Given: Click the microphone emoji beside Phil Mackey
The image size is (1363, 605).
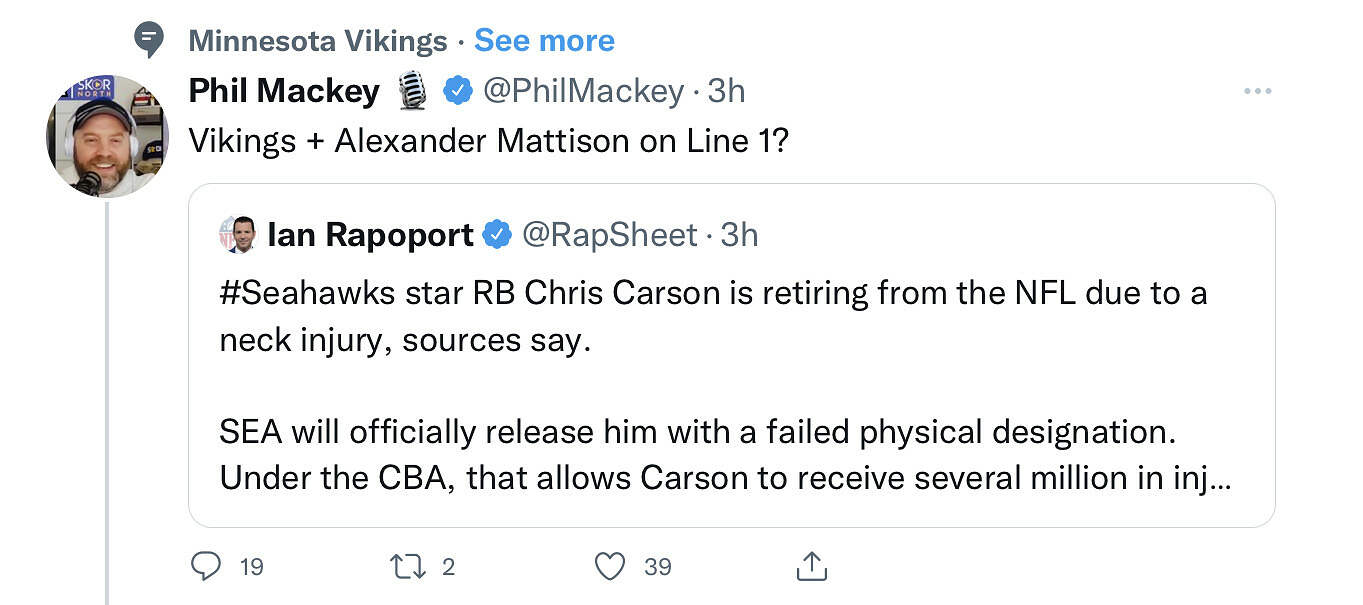Looking at the screenshot, I should 412,91.
